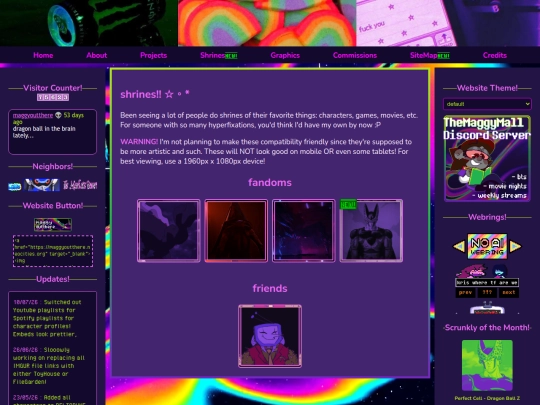540x405 pixels.
Task: Open the Commissions page
Action: (355, 55)
